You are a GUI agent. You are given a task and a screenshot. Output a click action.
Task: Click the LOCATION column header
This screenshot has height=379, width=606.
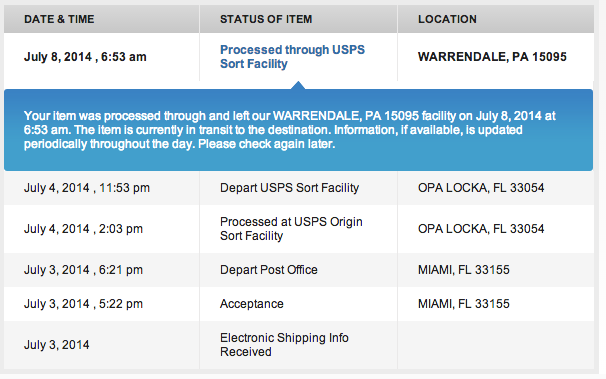[x=447, y=19]
